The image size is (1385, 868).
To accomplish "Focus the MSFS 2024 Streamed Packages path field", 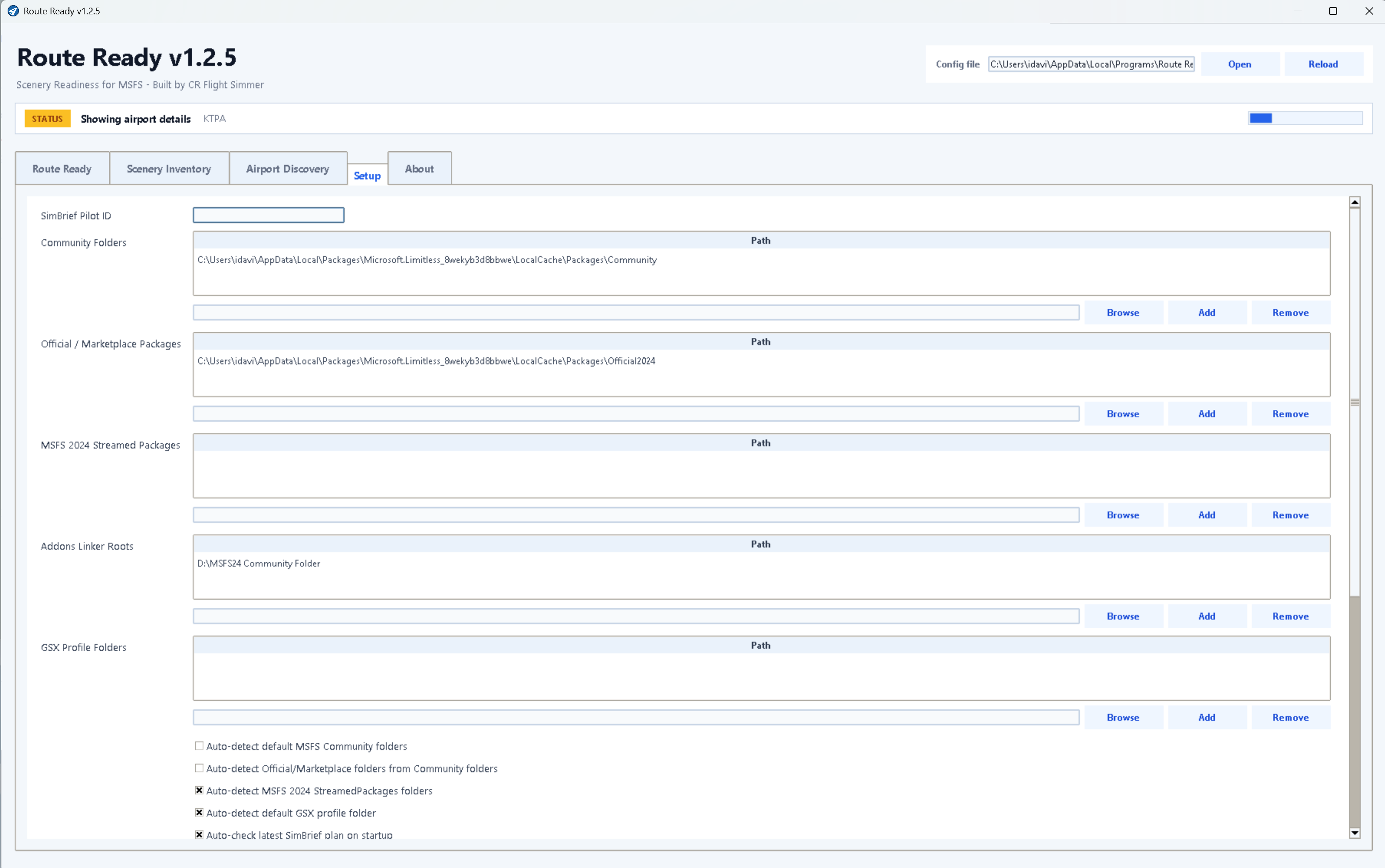I will point(636,515).
